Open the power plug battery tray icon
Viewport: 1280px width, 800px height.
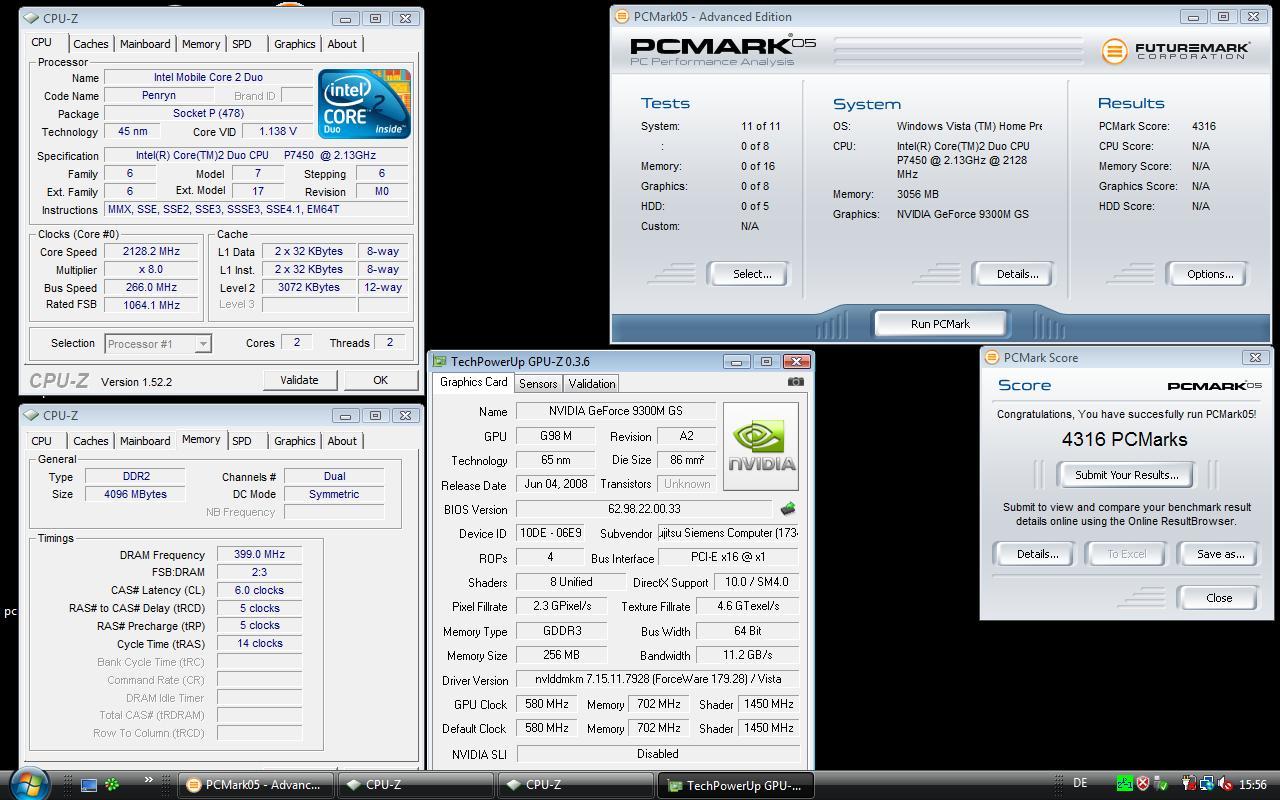[x=1189, y=784]
